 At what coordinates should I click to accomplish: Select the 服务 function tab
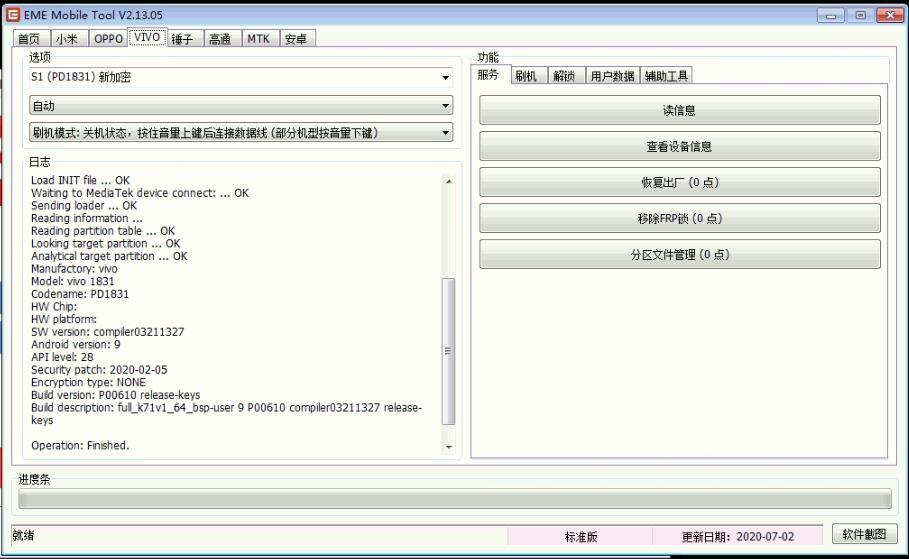[489, 74]
